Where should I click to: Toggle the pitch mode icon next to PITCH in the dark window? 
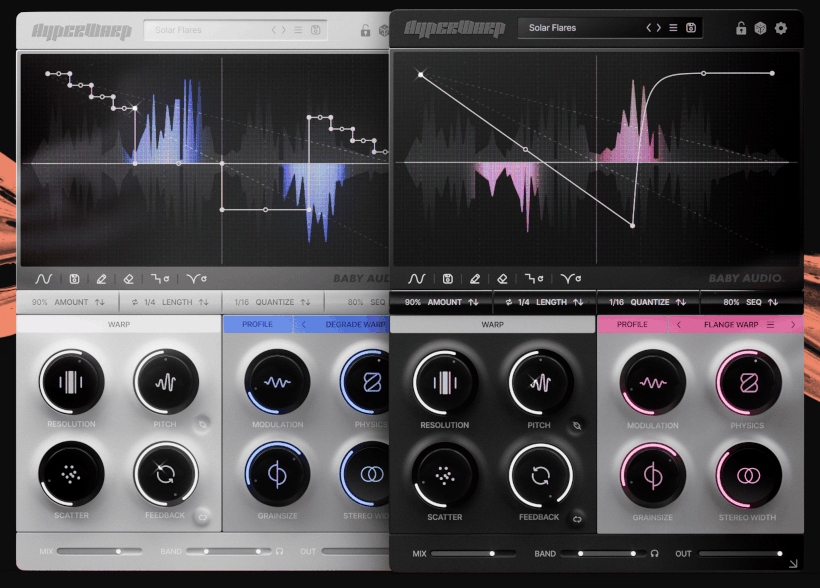tap(577, 426)
